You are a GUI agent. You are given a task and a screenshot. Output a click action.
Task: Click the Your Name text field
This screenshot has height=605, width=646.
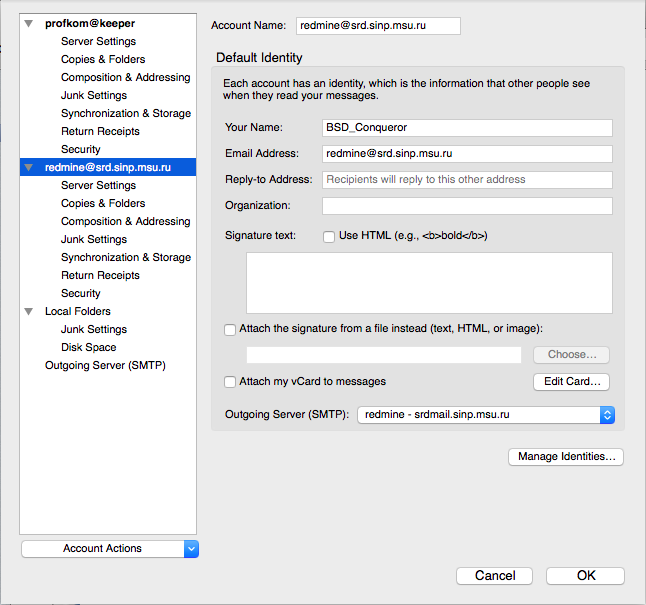tap(467, 128)
